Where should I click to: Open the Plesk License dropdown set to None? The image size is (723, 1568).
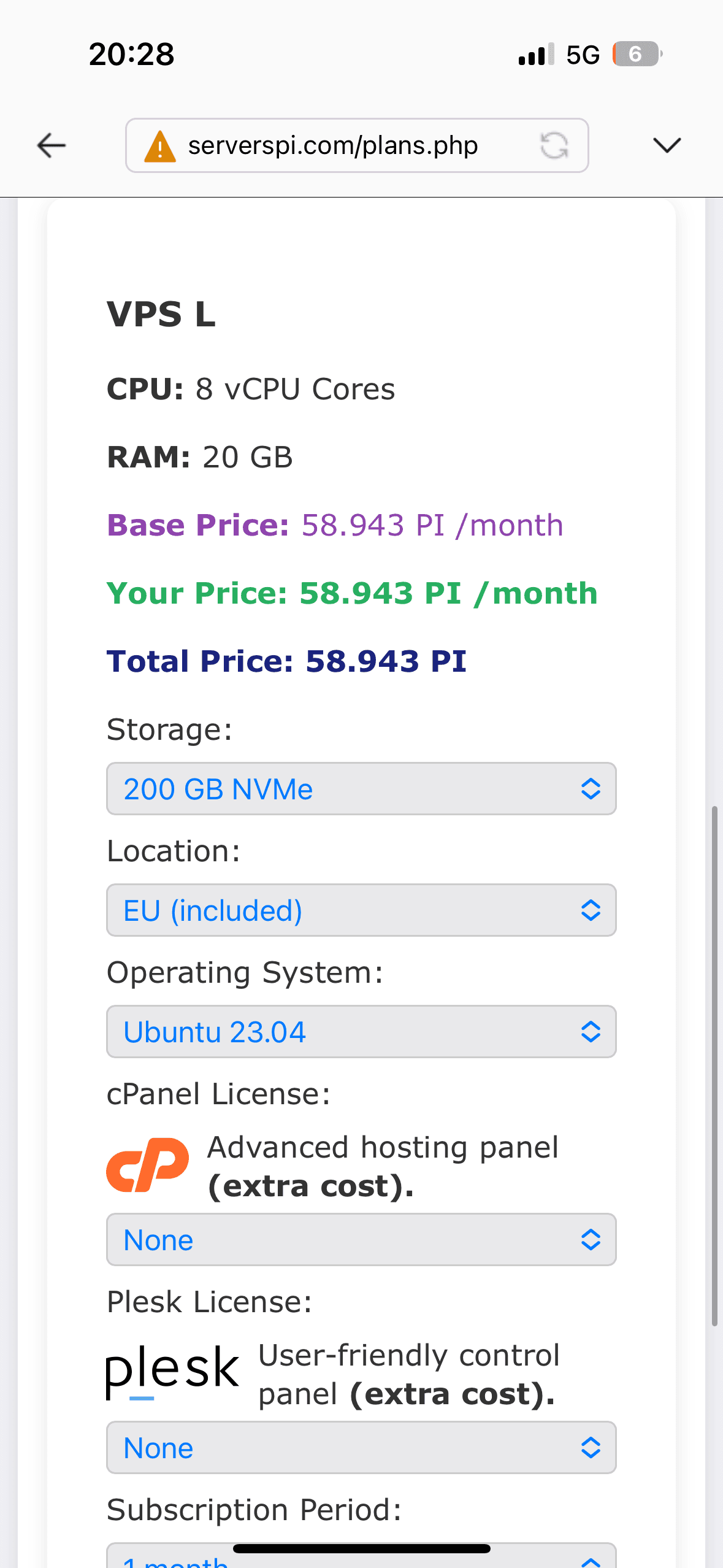[x=361, y=1448]
